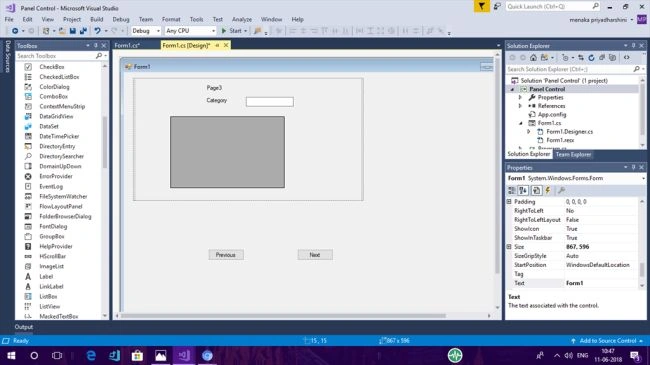Image resolution: width=650 pixels, height=365 pixels.
Task: Open Visual Studio from the taskbar
Action: click(x=184, y=355)
